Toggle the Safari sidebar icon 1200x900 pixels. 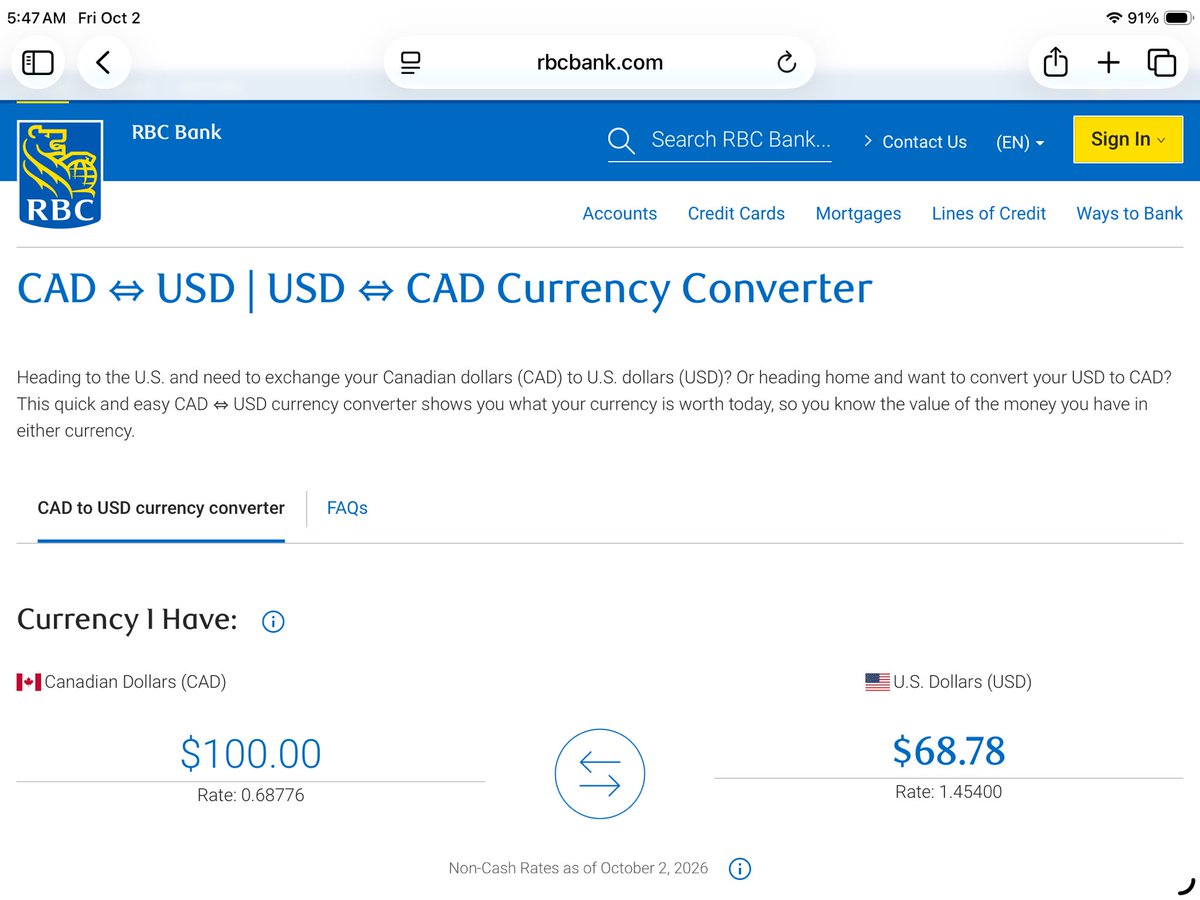[38, 63]
